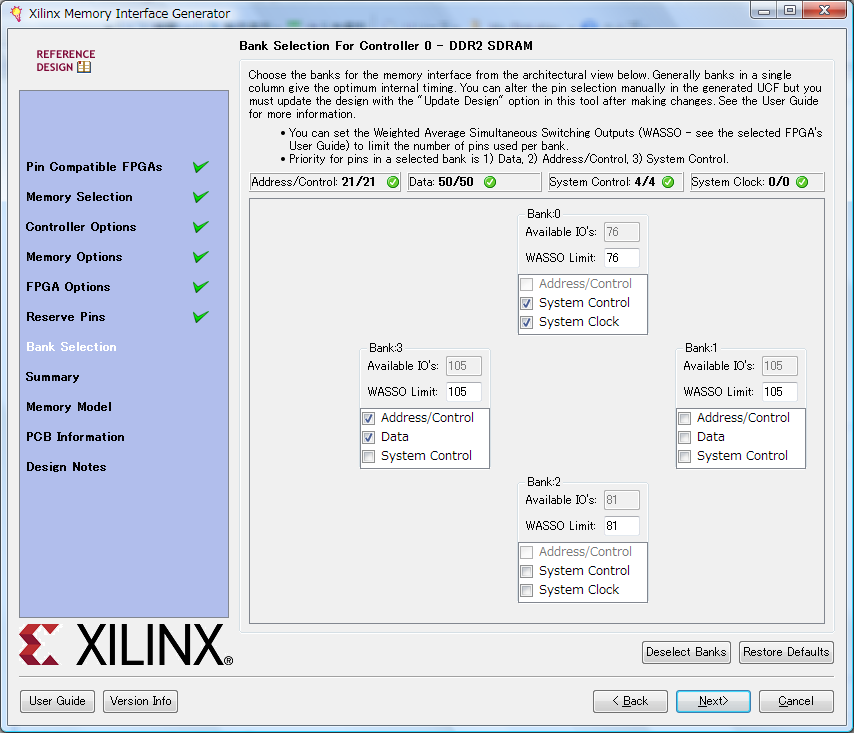Click the green status icon for System Control 4/4
Screen dimensions: 854x733
667,182
